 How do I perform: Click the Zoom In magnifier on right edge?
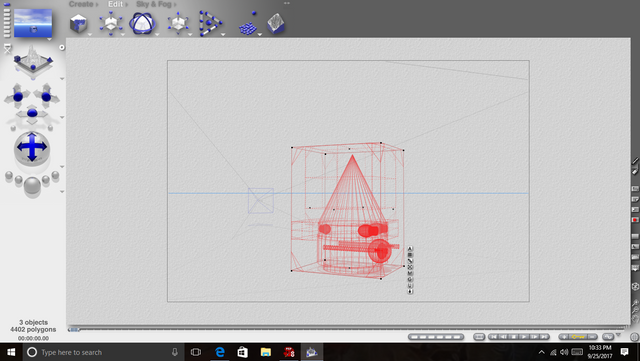pos(635,303)
